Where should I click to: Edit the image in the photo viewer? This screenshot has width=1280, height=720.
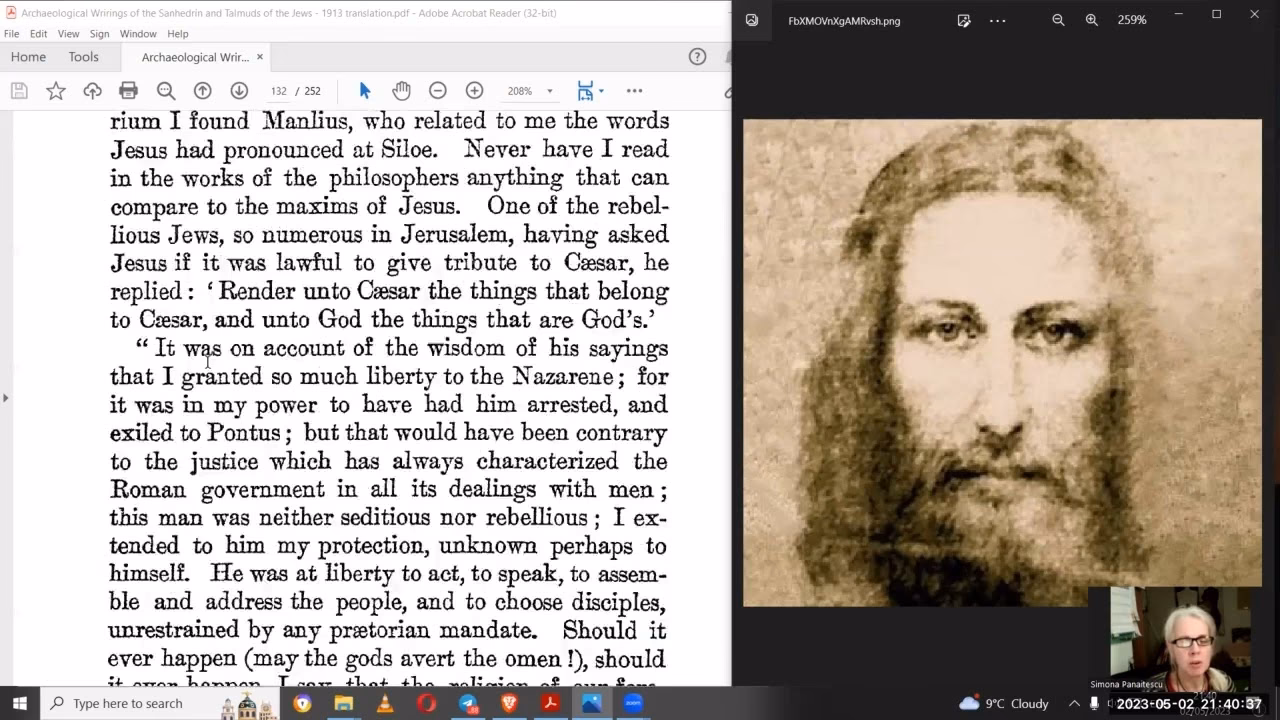963,20
